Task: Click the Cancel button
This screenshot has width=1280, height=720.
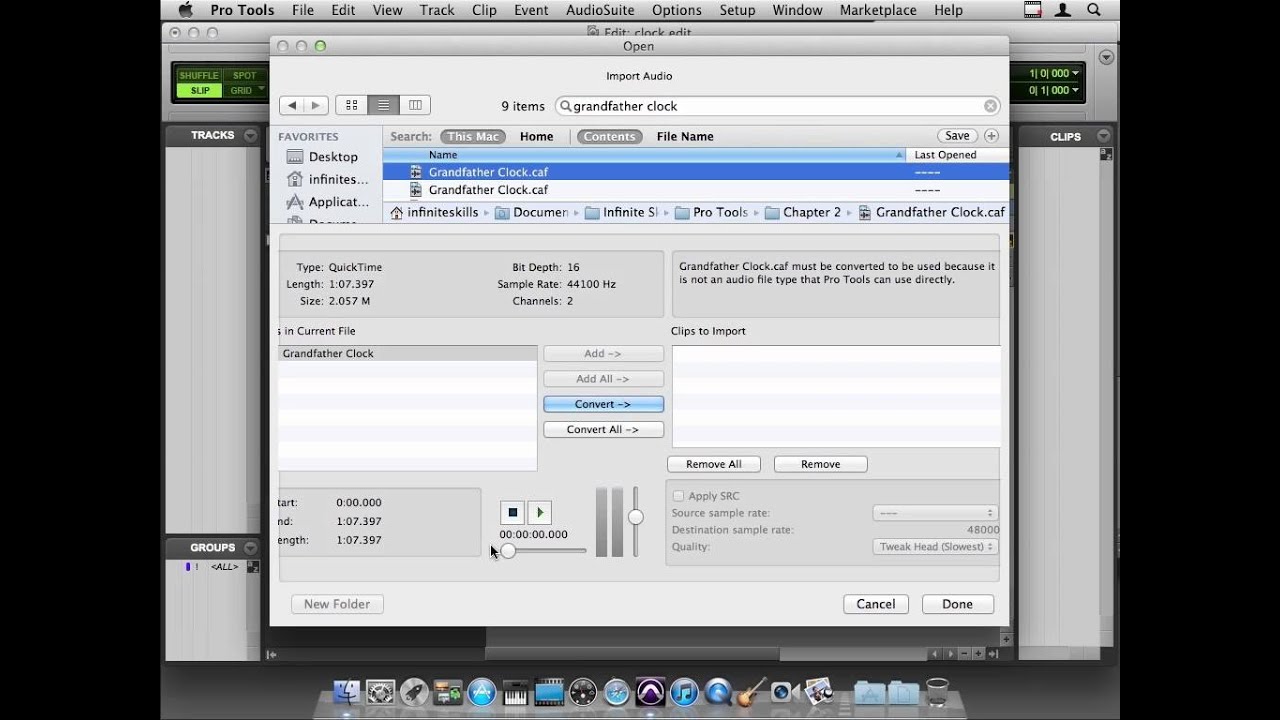Action: tap(876, 604)
